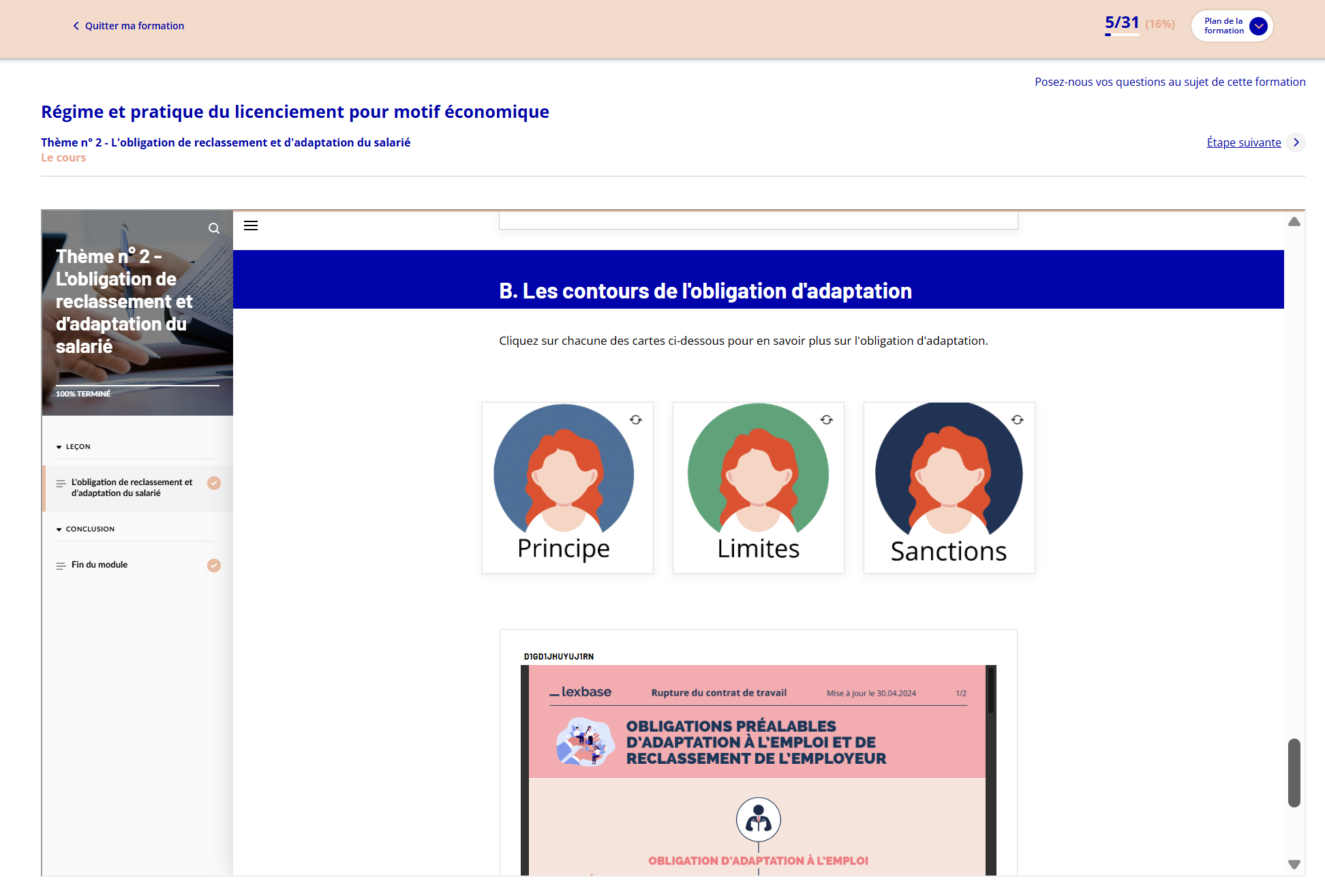
Task: Click back chevron beside Quitter ma formation
Action: pyautogui.click(x=76, y=26)
